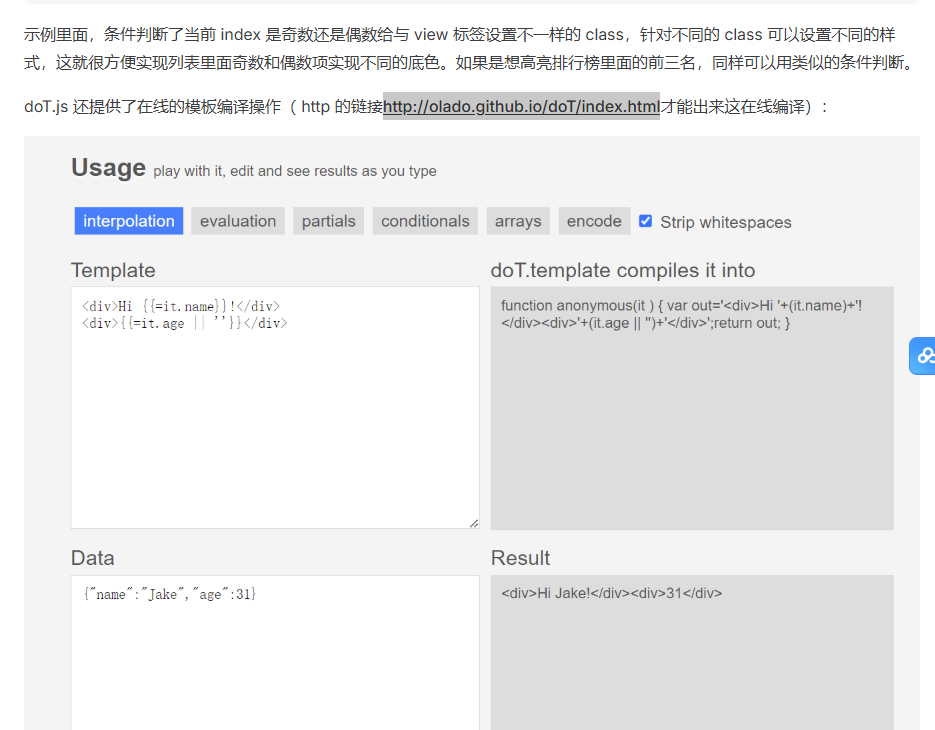The width and height of the screenshot is (935, 730).
Task: Switch to the evaluation tab
Action: click(x=238, y=221)
